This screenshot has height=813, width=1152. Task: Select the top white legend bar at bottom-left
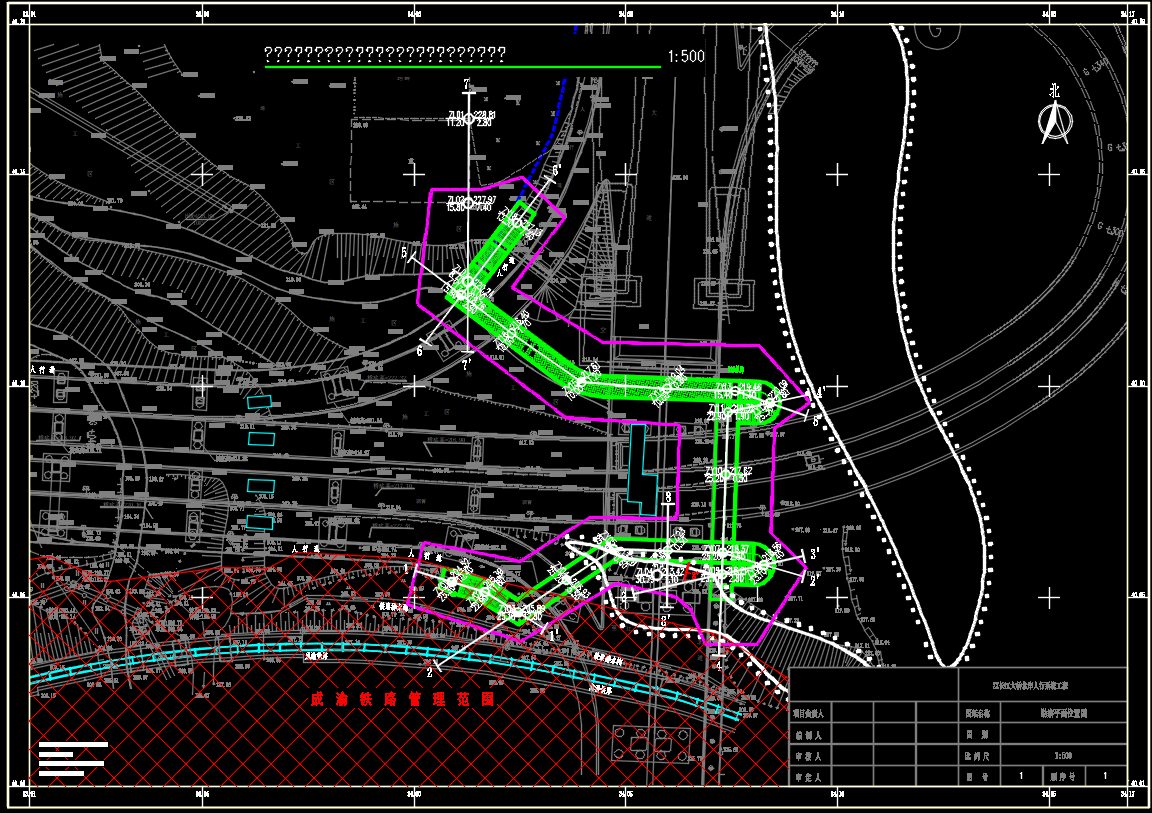[x=73, y=744]
